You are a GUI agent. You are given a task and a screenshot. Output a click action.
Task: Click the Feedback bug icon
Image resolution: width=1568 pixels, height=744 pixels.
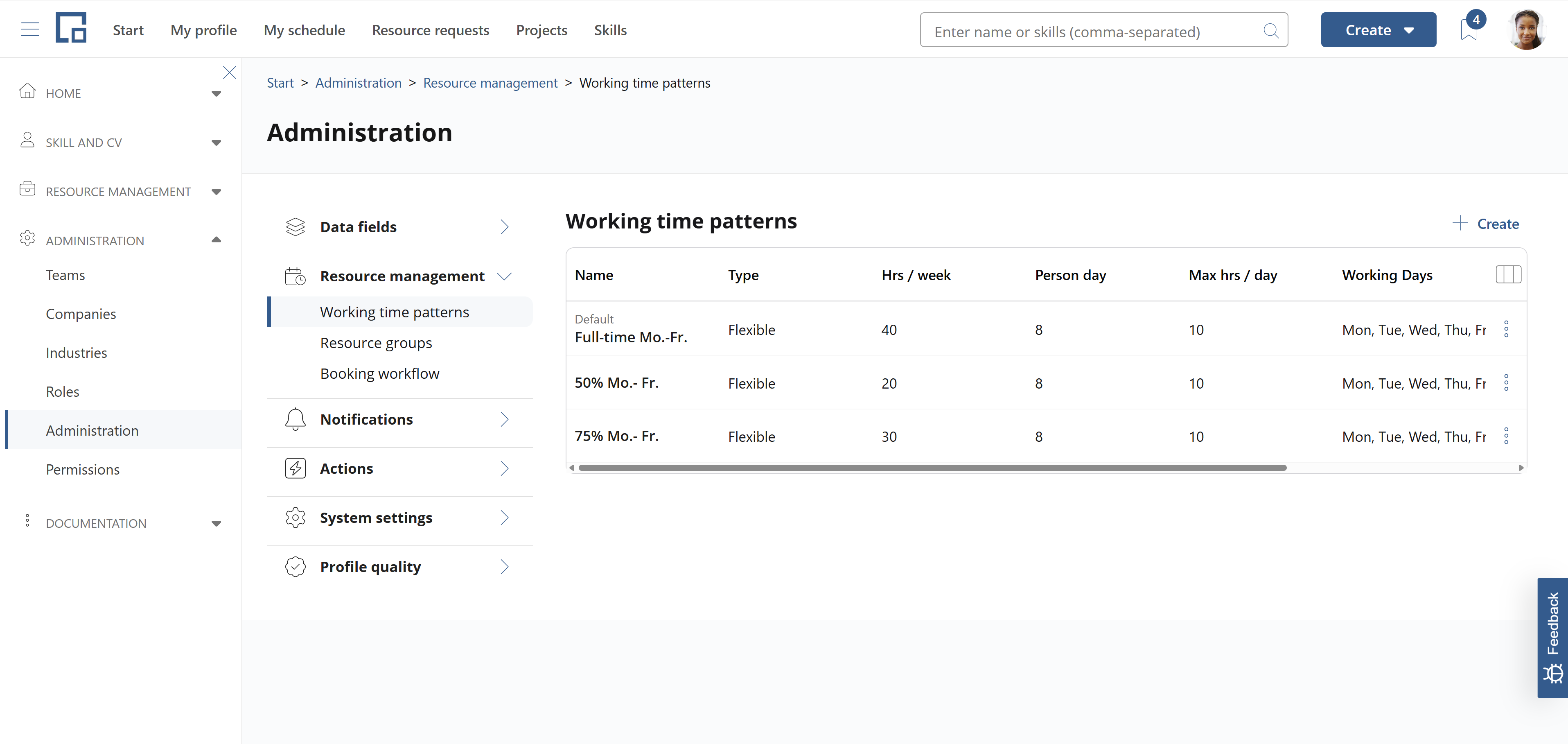tap(1553, 674)
